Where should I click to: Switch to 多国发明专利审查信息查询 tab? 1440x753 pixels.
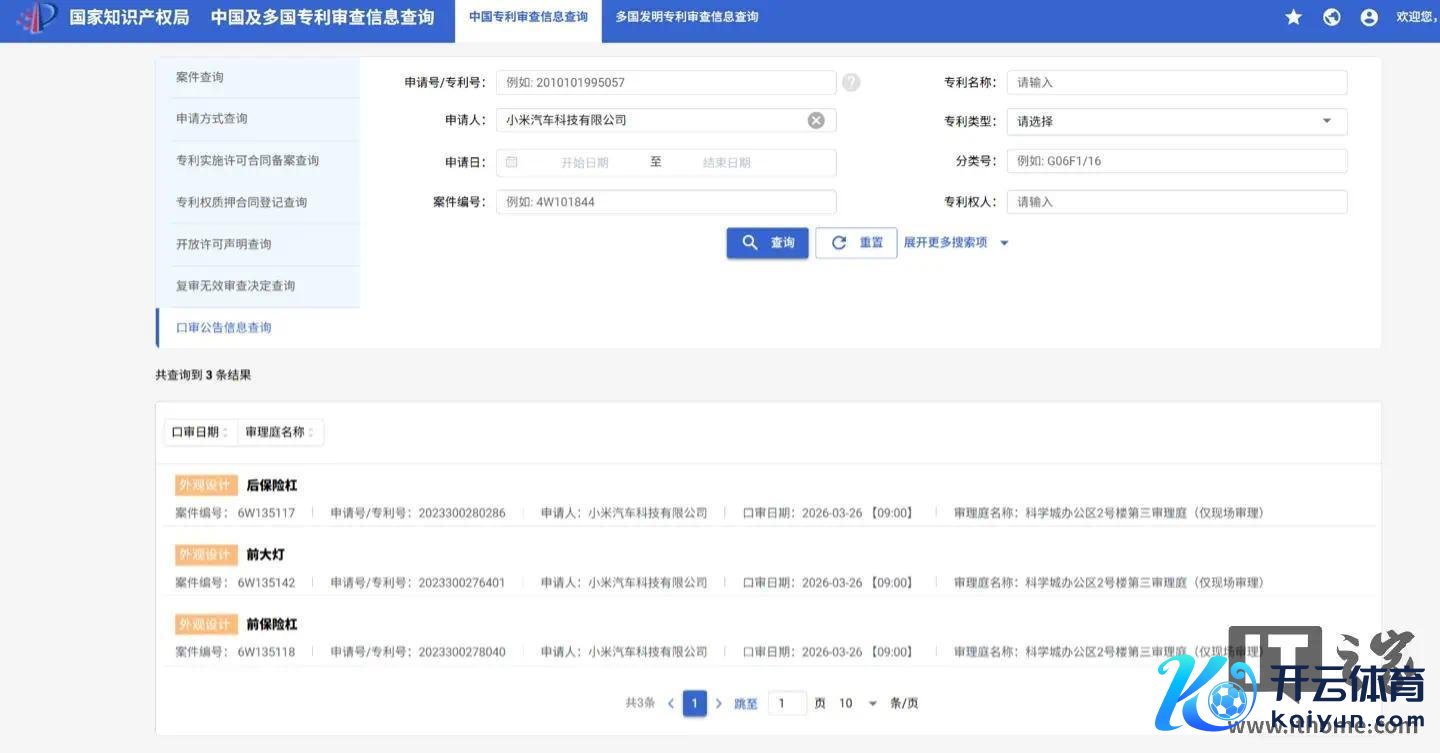point(686,17)
